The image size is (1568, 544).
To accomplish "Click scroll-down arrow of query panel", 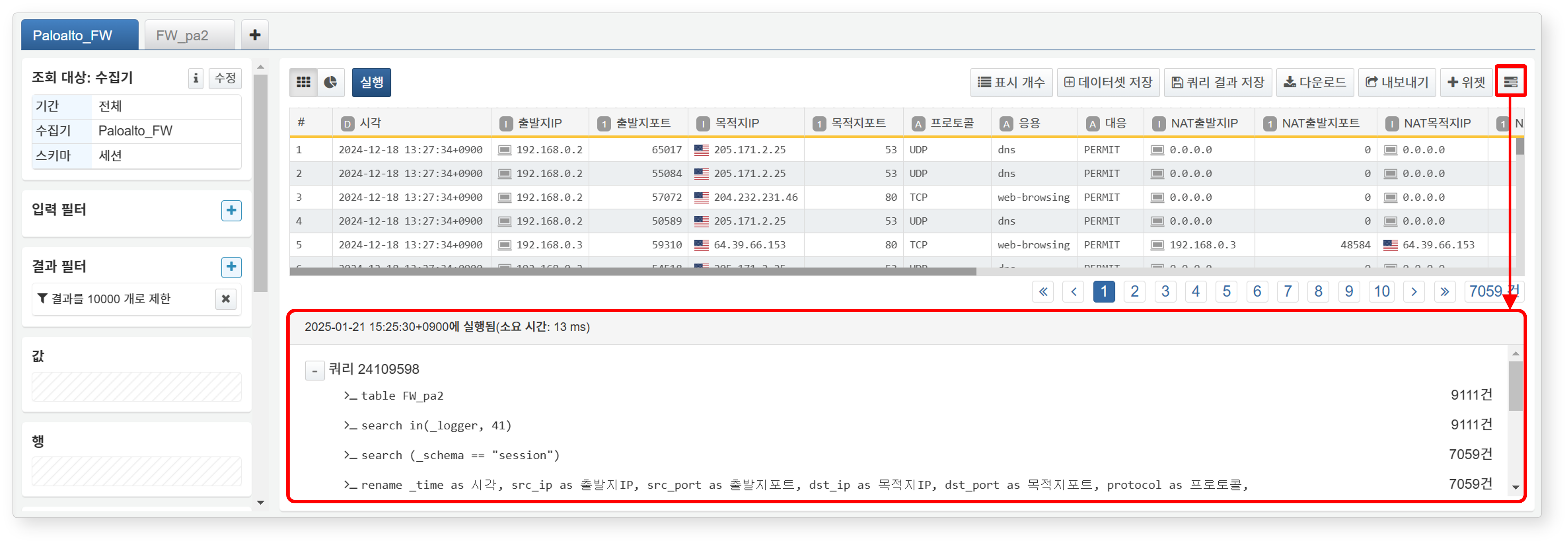I will [x=1515, y=487].
